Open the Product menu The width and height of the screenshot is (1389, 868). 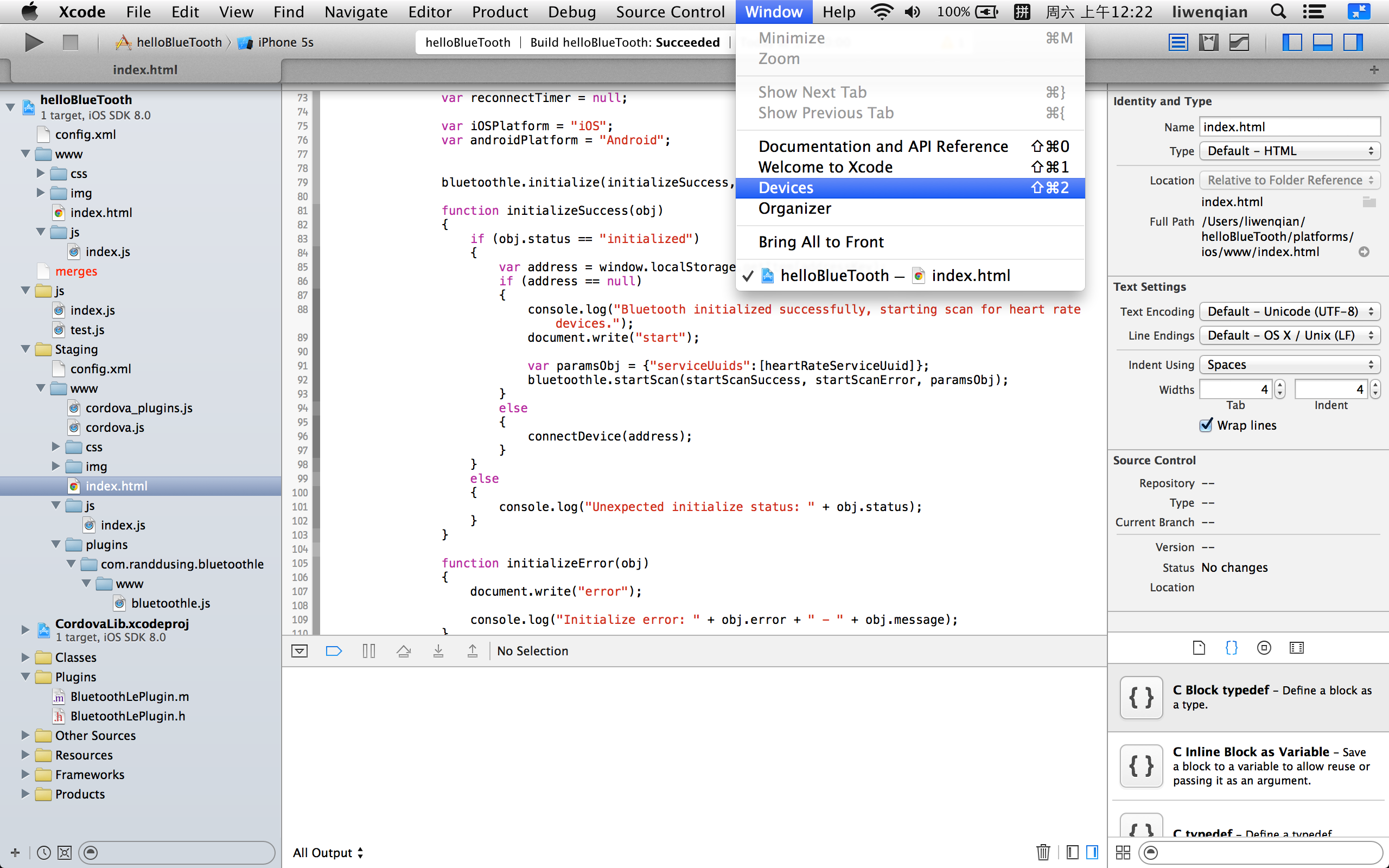pyautogui.click(x=499, y=11)
